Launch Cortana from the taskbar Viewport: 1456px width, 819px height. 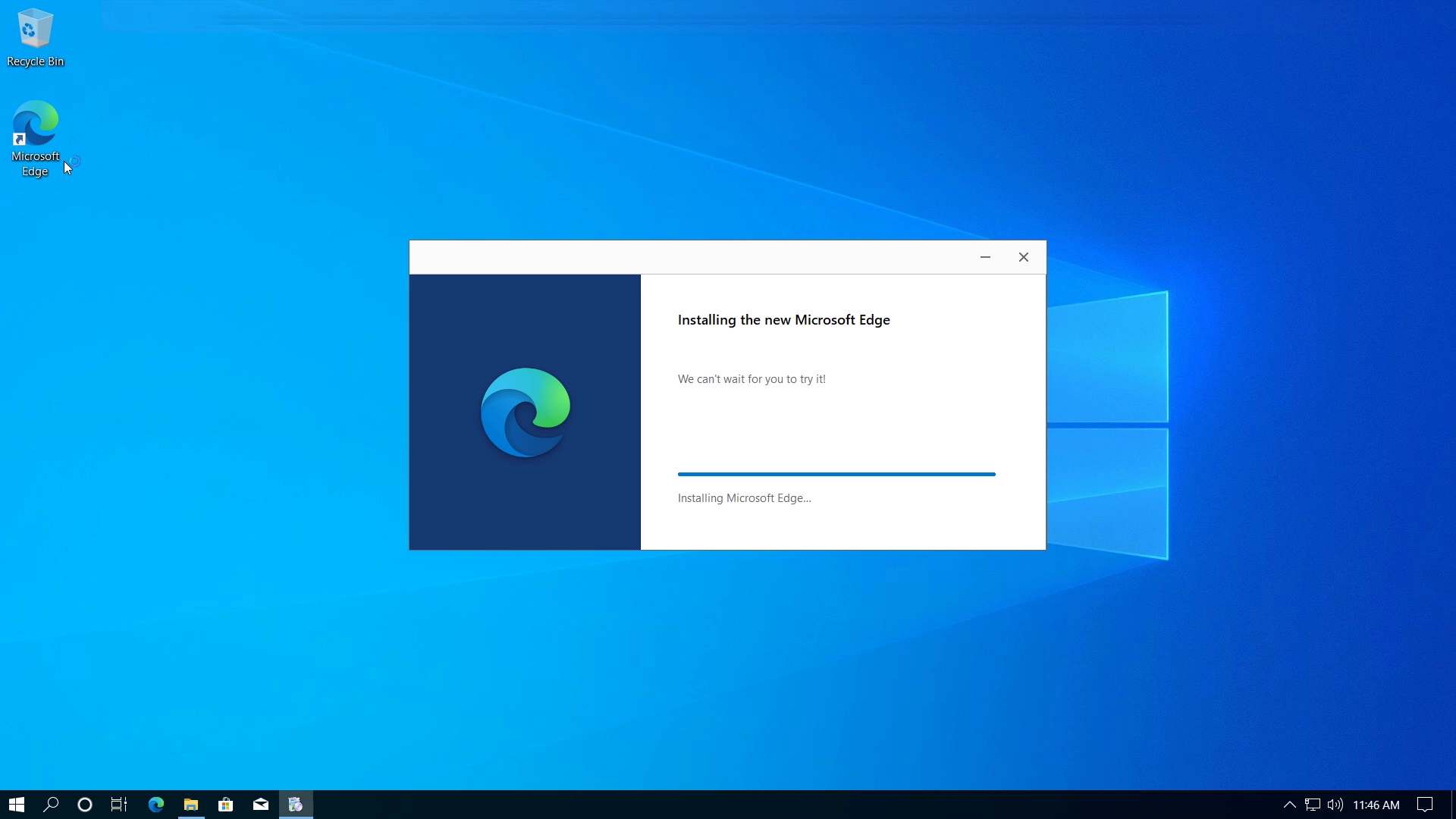click(85, 805)
